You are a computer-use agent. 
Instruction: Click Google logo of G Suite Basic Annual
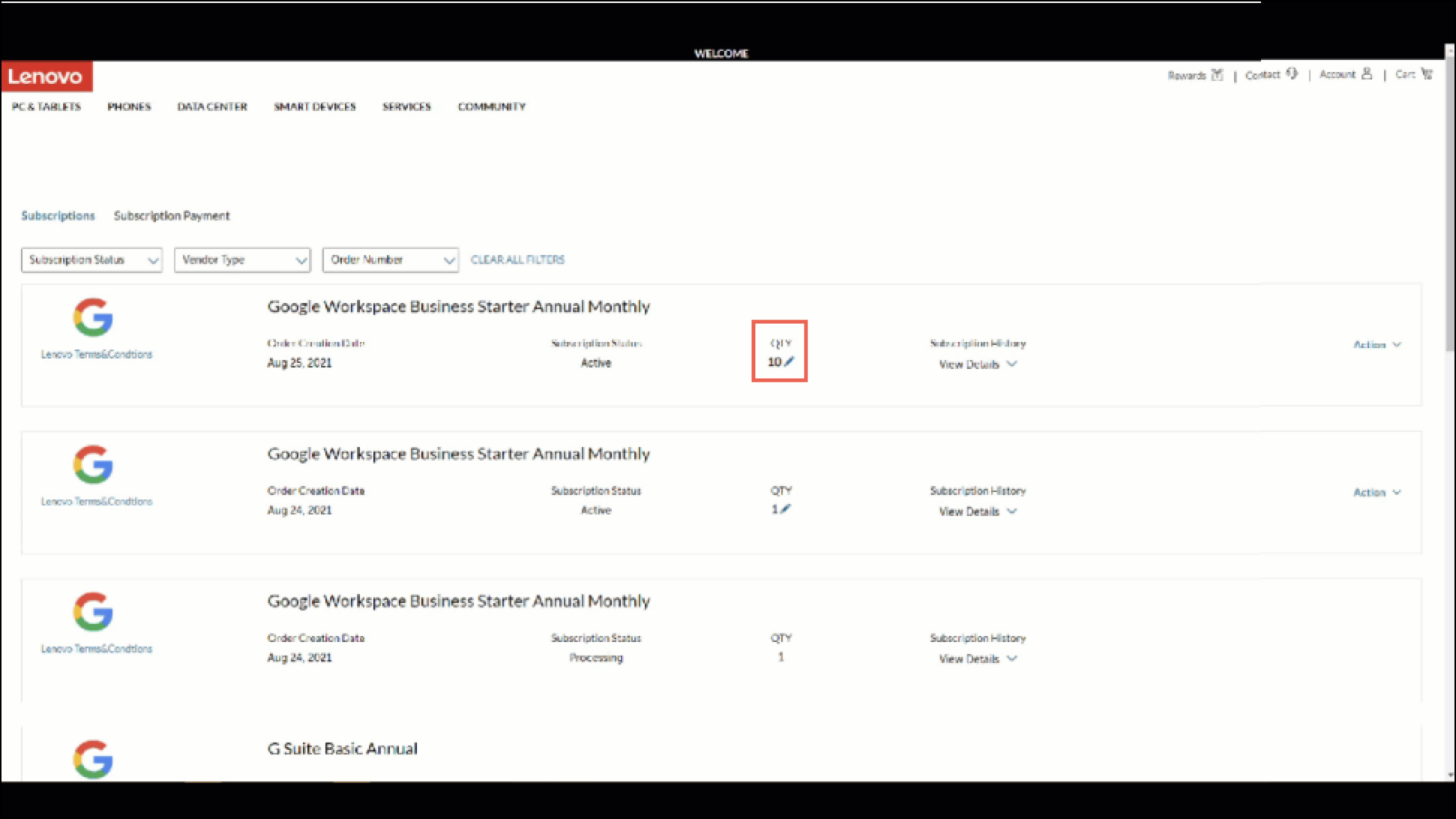point(93,759)
